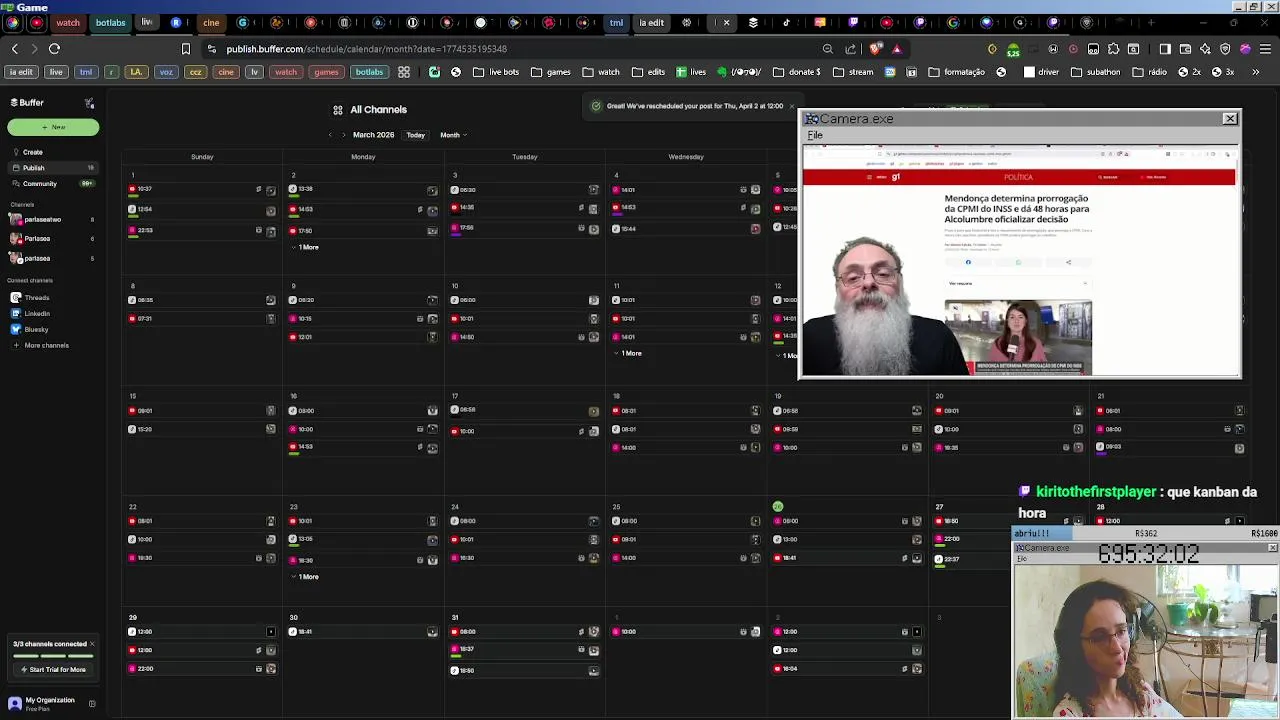The image size is (1280, 720).
Task: Toggle the browser sidebar panel icon
Action: 1165,48
